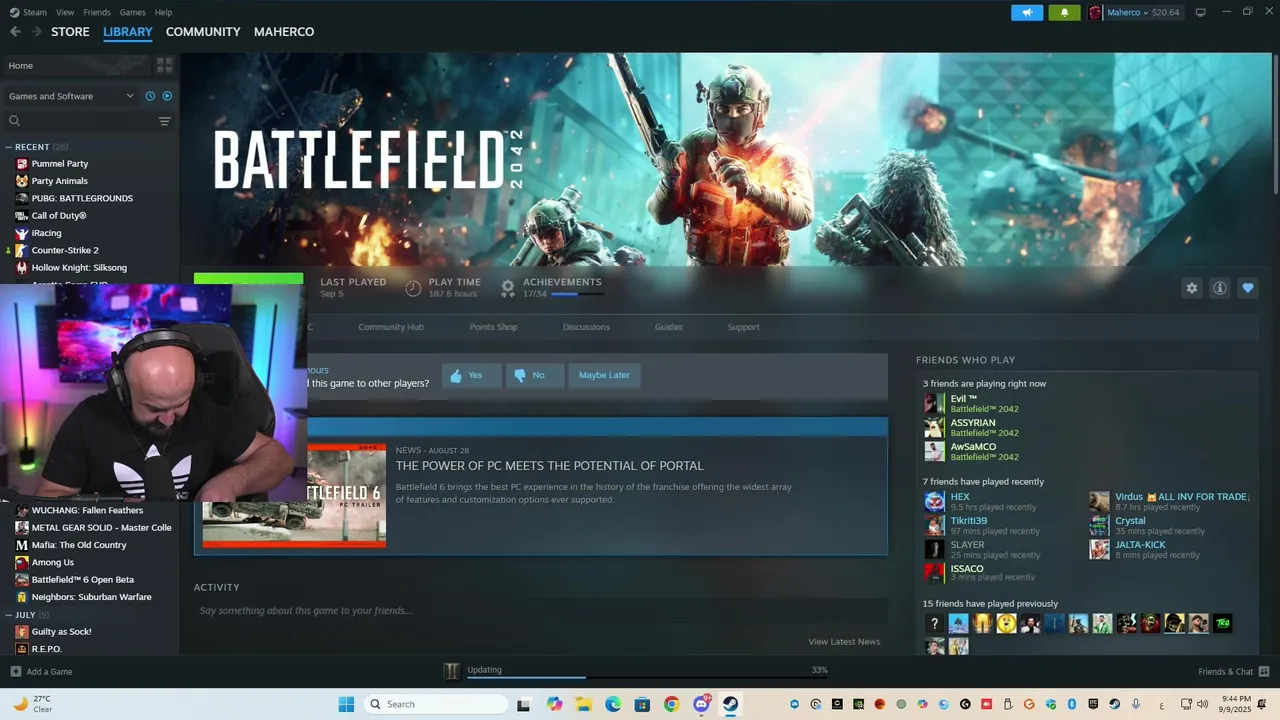Open Discussions link

tap(586, 327)
